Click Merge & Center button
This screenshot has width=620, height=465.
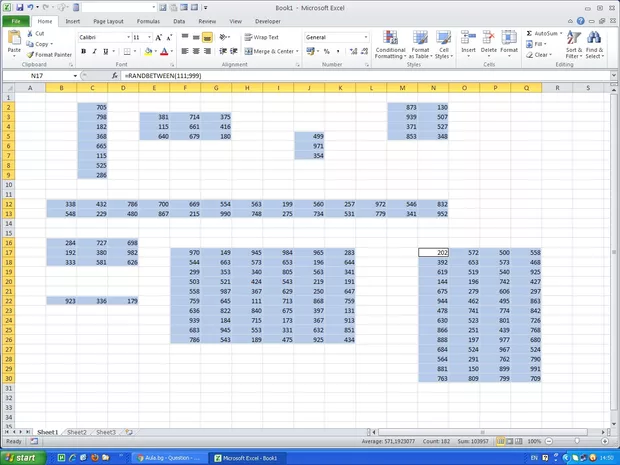[x=269, y=51]
